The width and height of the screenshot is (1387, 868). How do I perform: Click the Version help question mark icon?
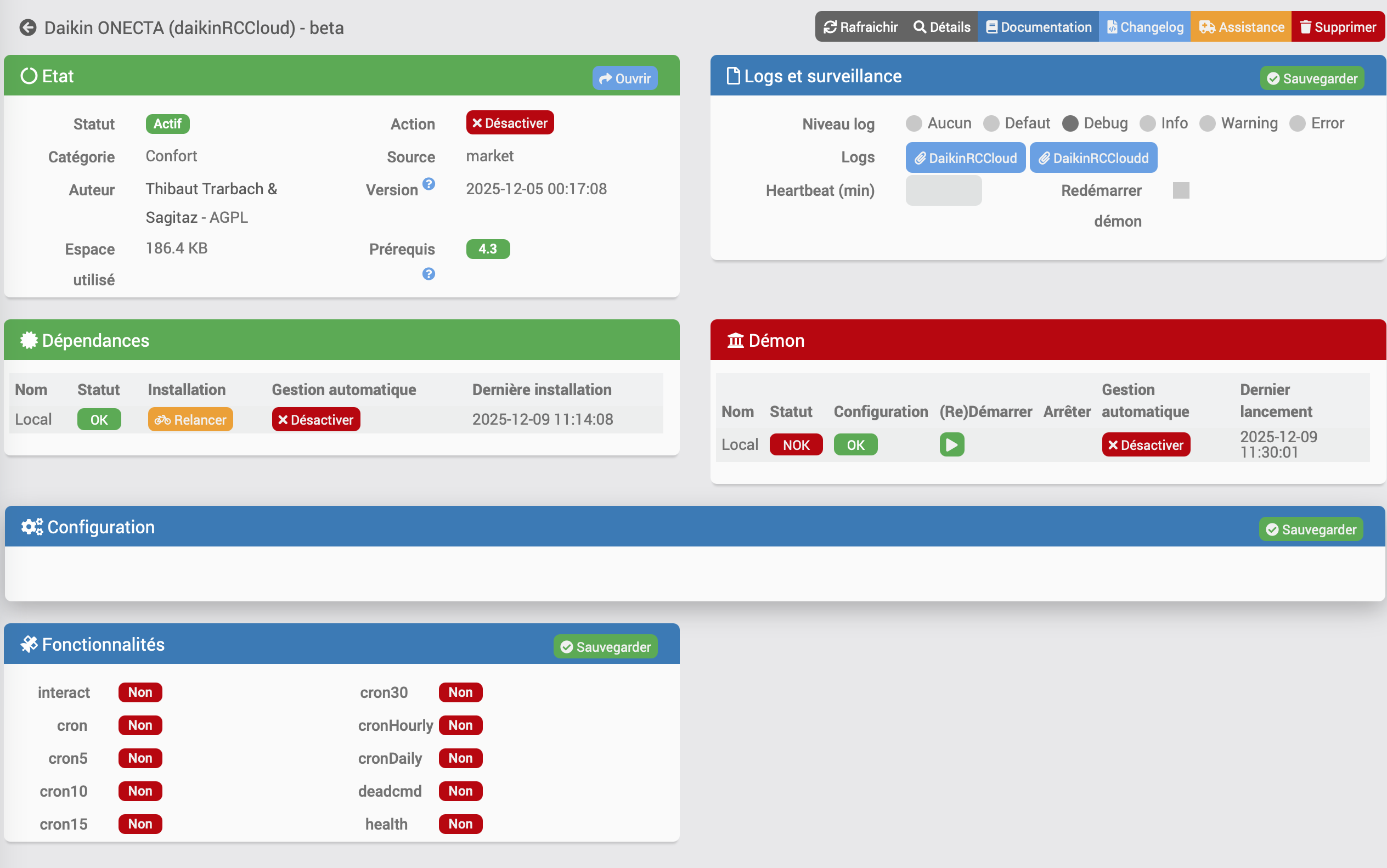point(428,184)
